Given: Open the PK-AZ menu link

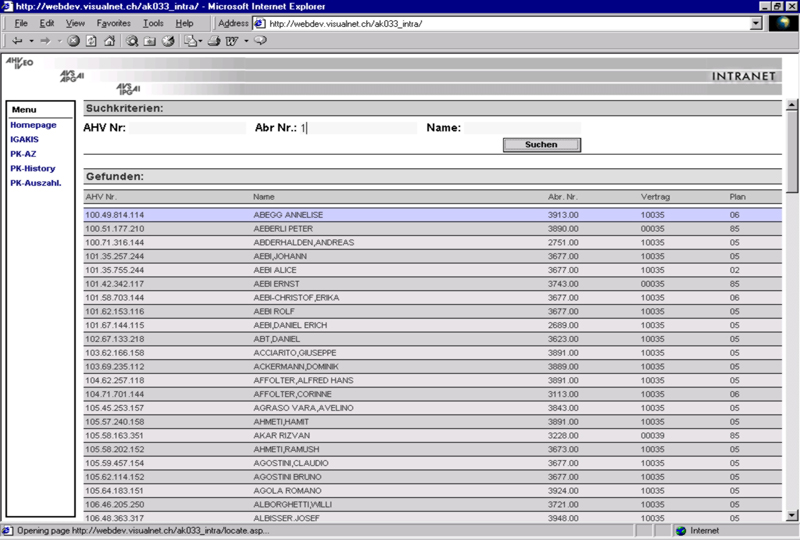Looking at the screenshot, I should pyautogui.click(x=23, y=154).
